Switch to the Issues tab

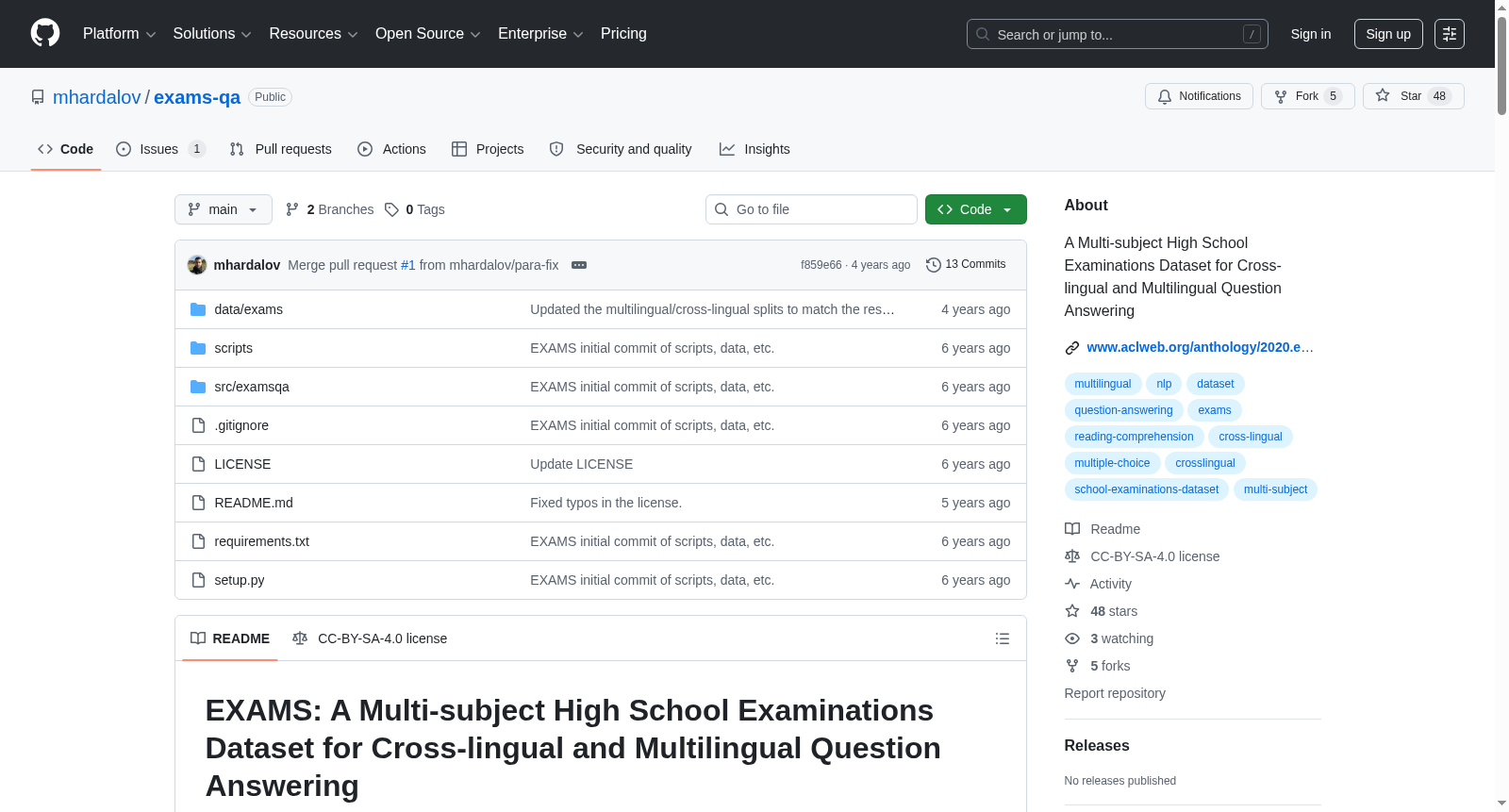160,149
